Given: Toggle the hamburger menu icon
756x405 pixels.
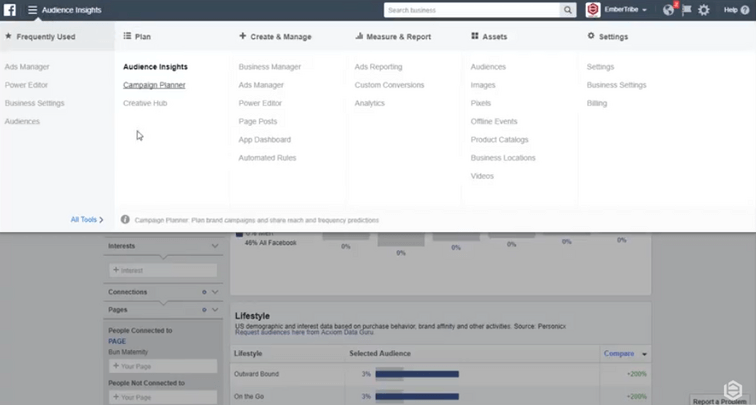Looking at the screenshot, I should pos(32,10).
